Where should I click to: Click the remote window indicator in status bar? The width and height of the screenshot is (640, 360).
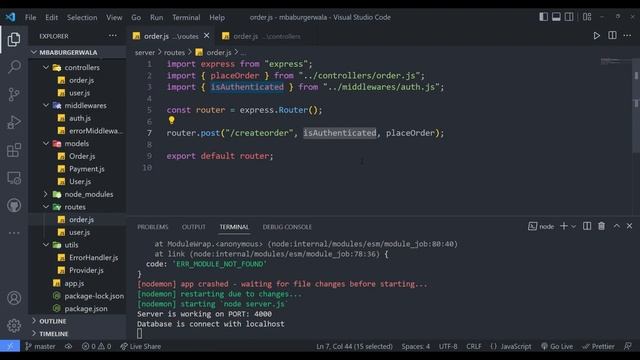[10, 346]
